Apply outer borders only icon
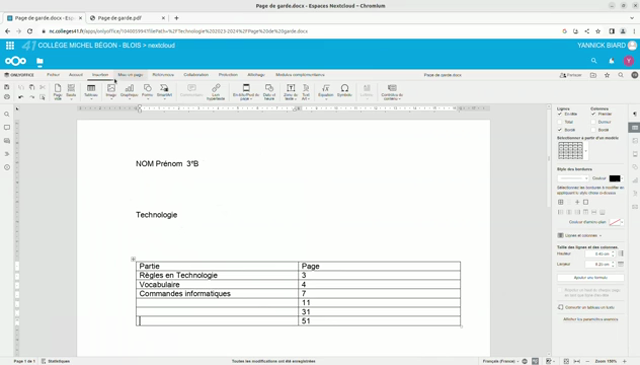Viewport: 640px width, 365px height. 586,202
